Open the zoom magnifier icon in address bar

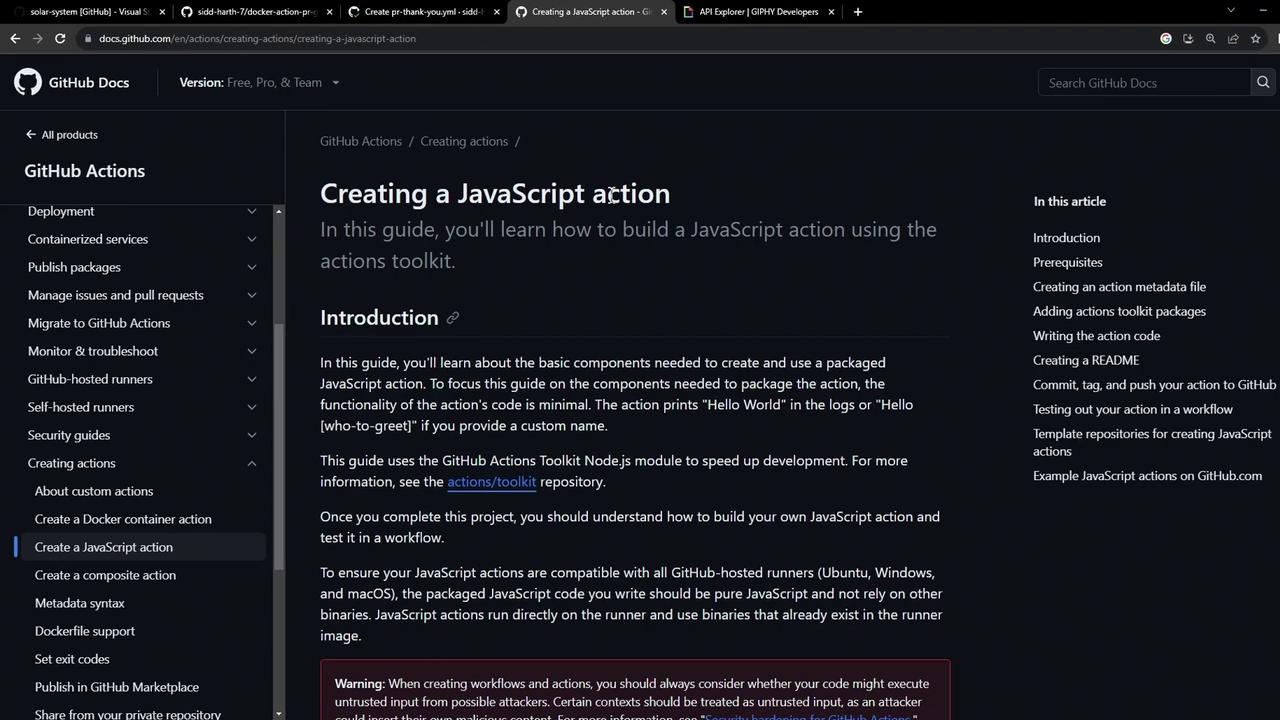(x=1210, y=38)
